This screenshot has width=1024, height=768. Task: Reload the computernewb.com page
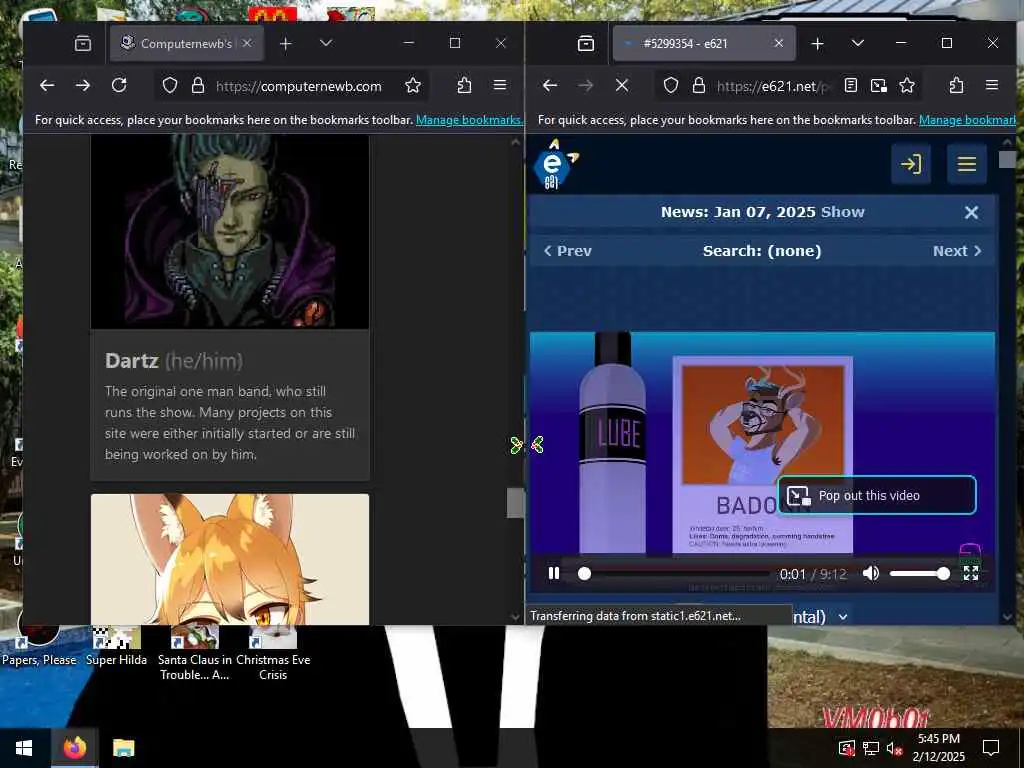click(118, 86)
